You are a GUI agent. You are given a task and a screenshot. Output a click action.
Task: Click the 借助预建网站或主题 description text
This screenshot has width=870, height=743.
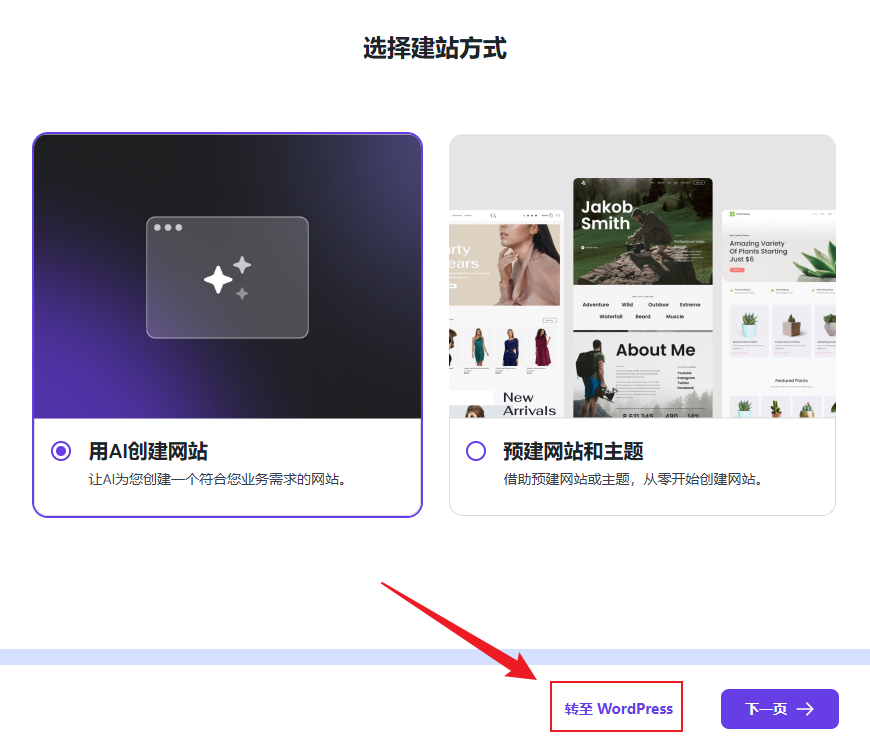[632, 480]
